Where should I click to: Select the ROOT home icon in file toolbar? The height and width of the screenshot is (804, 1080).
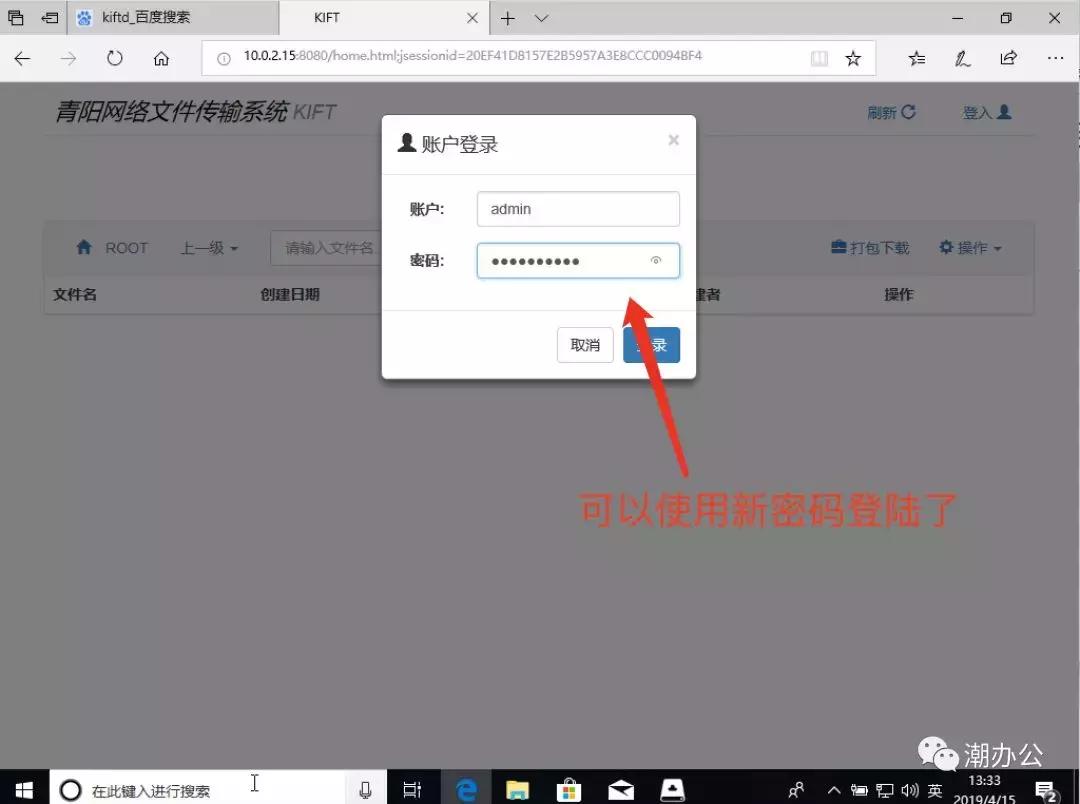(x=85, y=247)
